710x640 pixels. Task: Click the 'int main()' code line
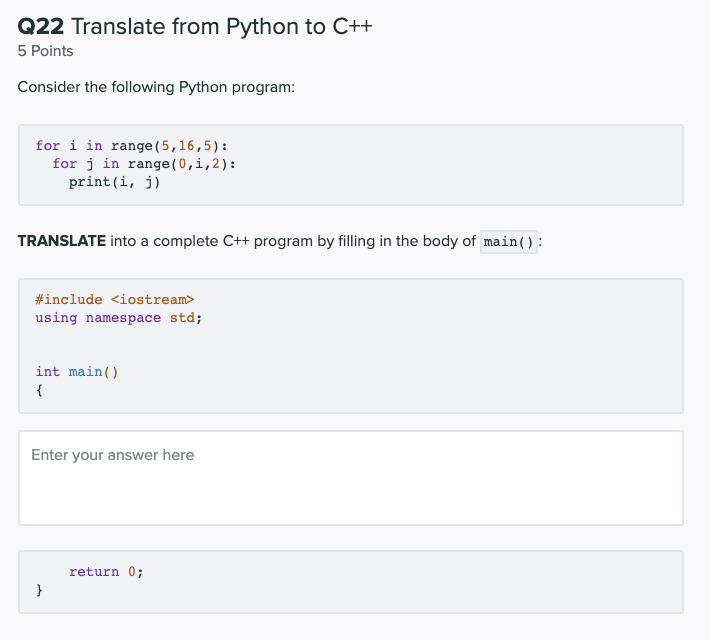(x=77, y=372)
